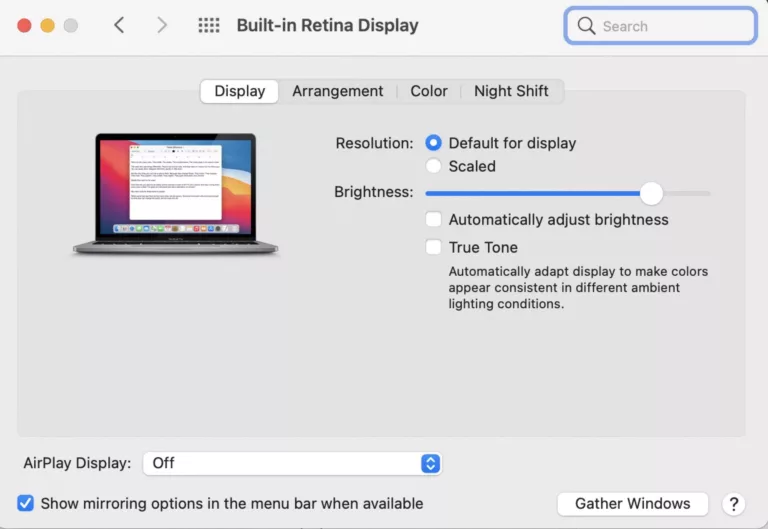Open the Night Shift tab
The image size is (768, 529).
tap(511, 91)
